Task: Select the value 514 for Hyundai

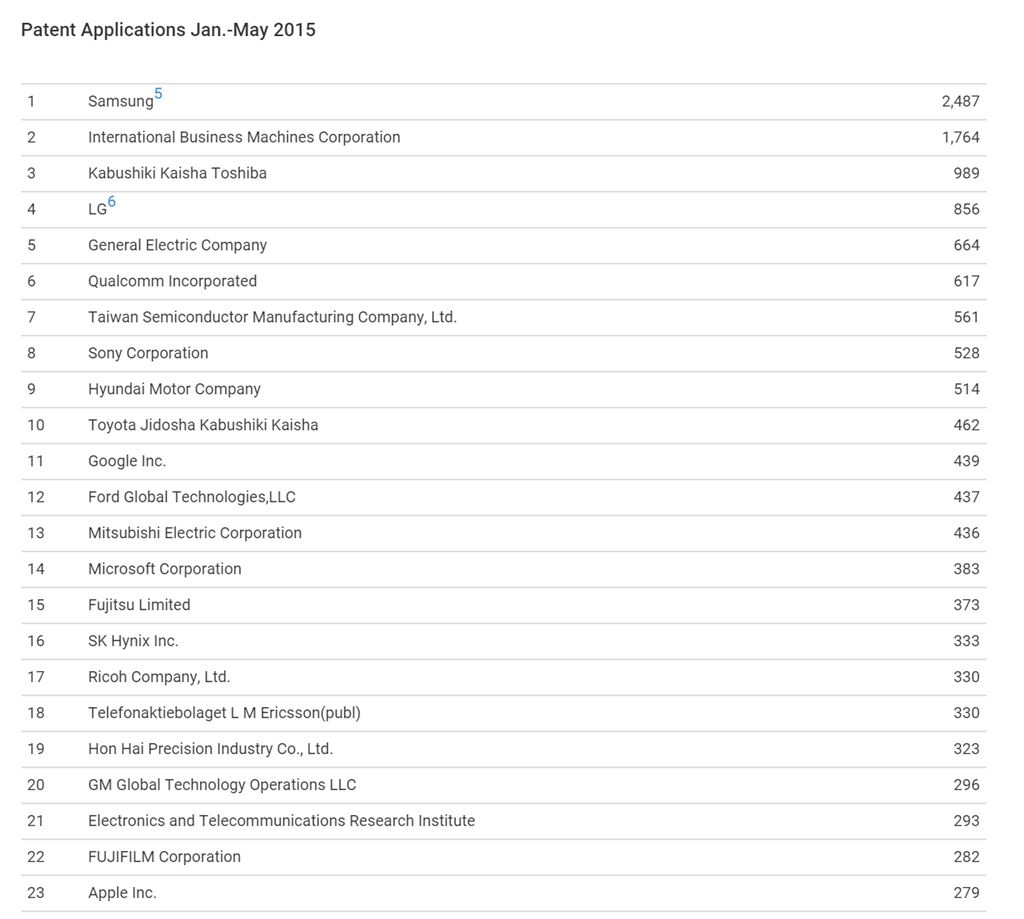Action: click(x=967, y=389)
